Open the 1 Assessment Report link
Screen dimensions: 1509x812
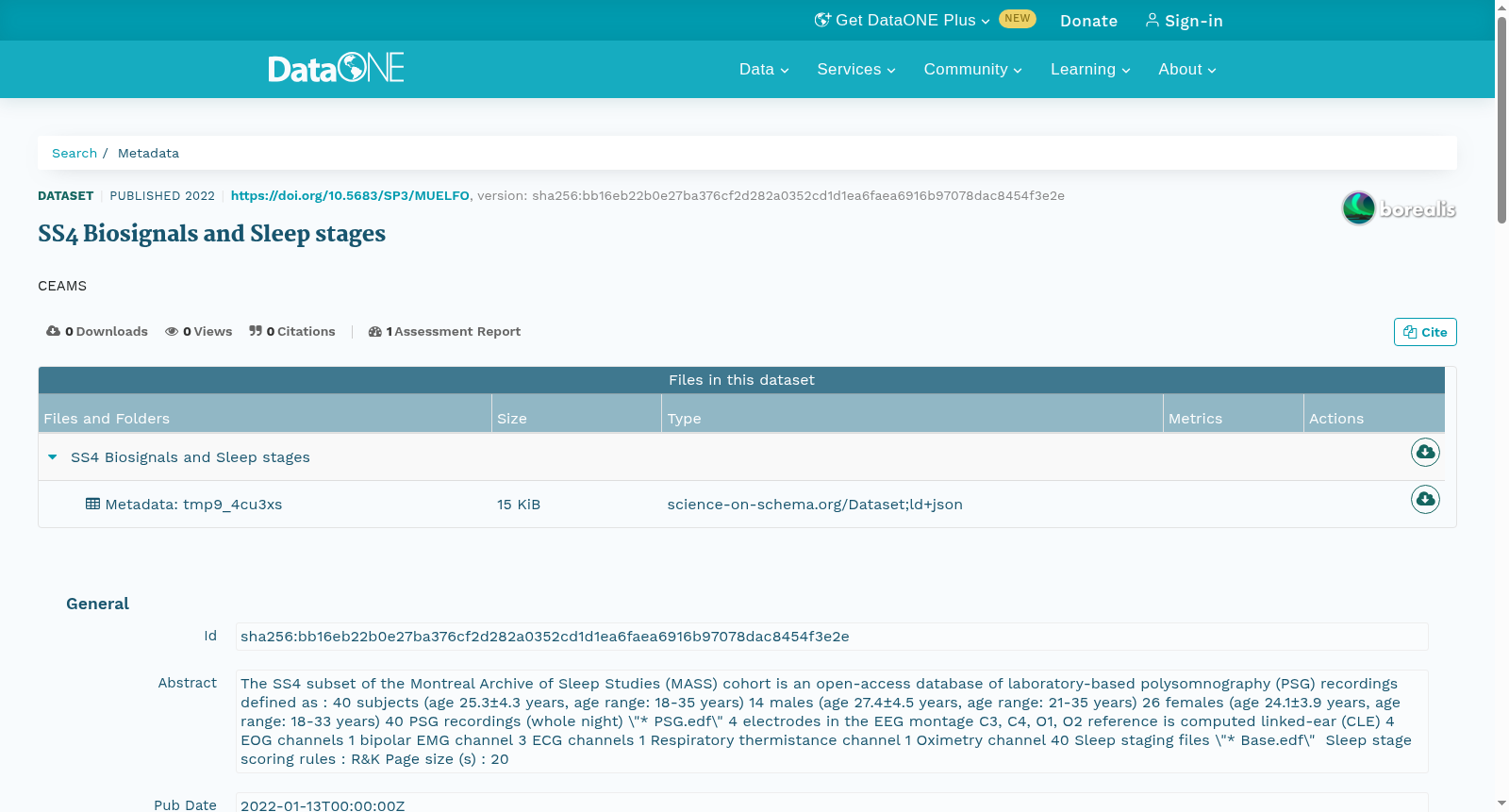pyautogui.click(x=444, y=331)
